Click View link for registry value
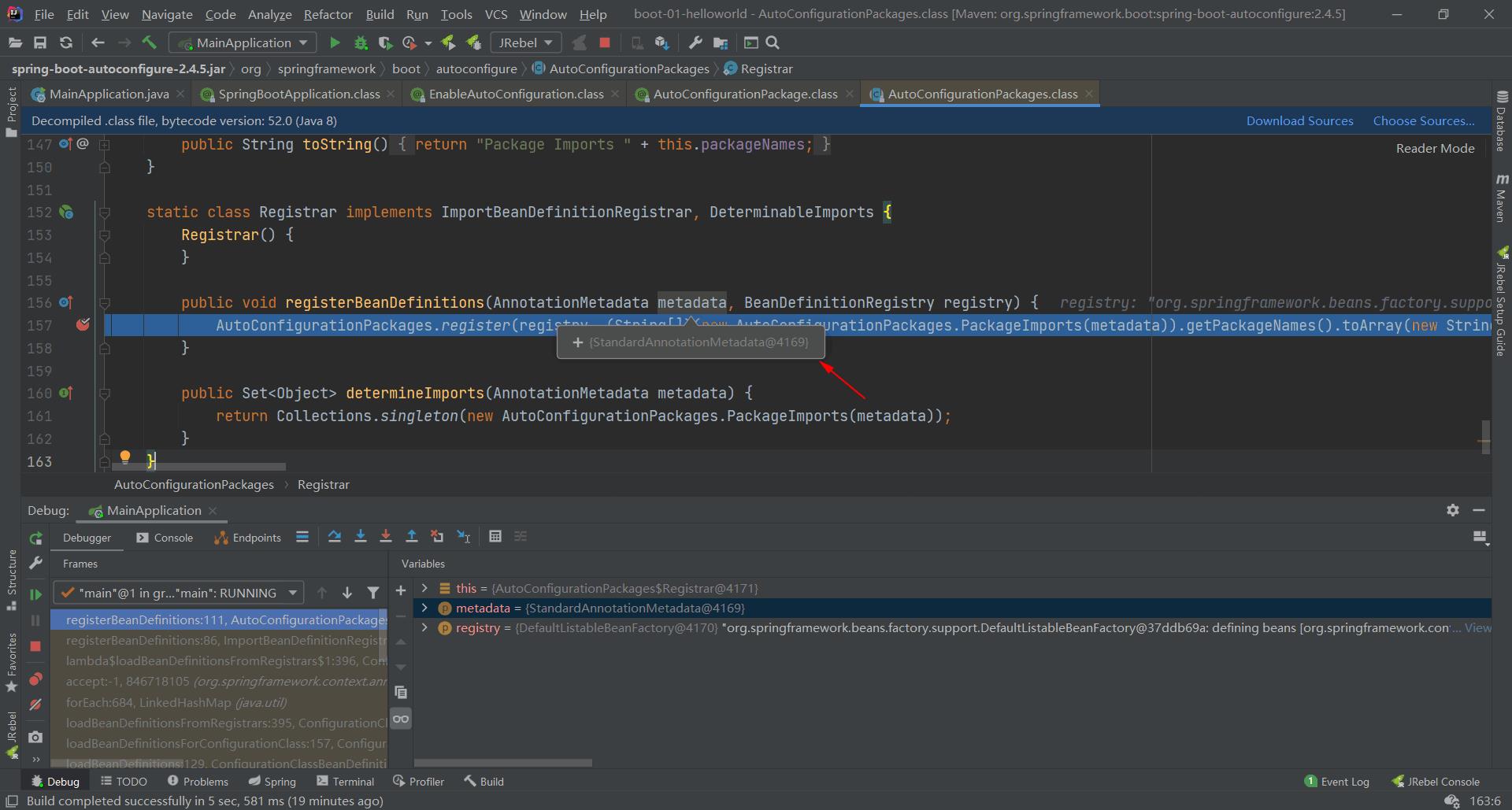 click(1477, 627)
